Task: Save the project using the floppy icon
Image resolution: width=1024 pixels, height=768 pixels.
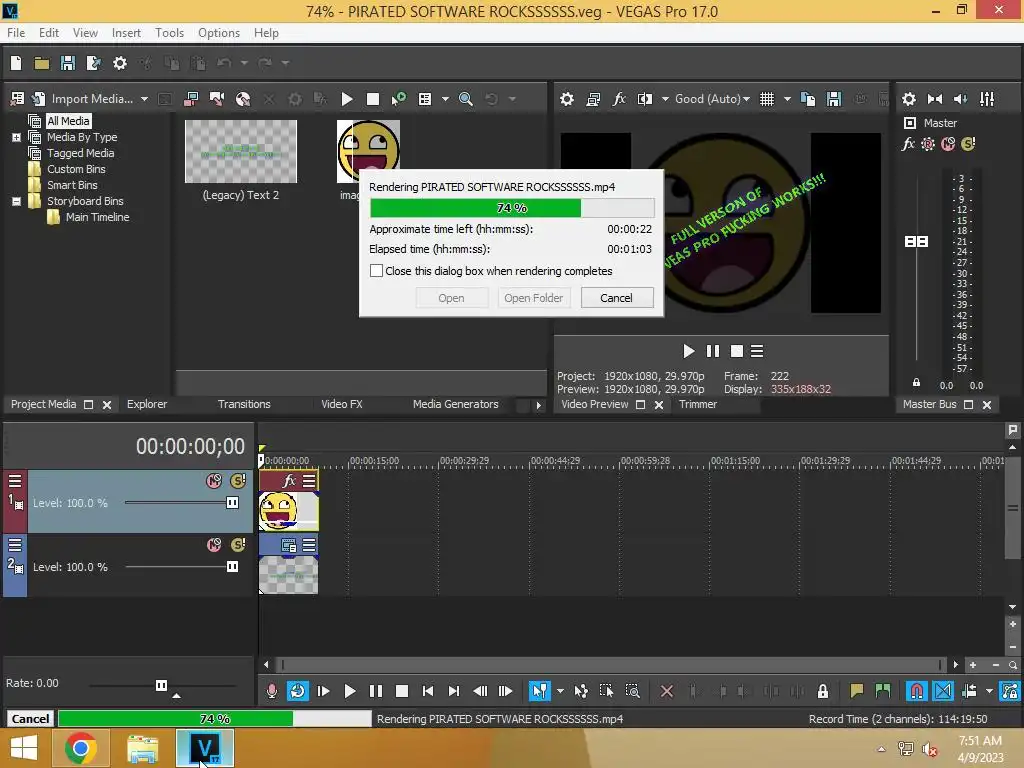Action: click(x=67, y=63)
